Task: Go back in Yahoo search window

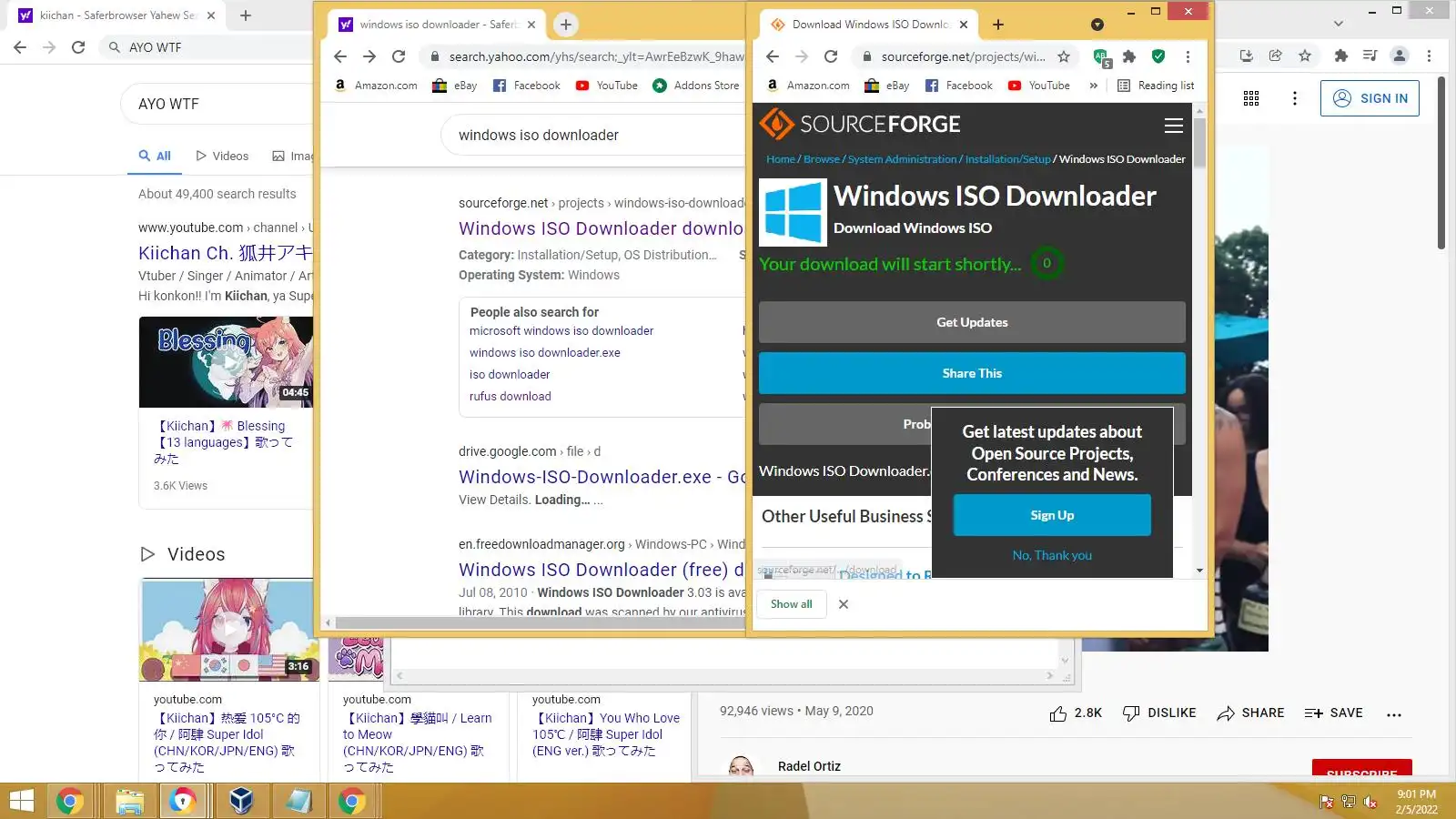Action: pos(340,56)
